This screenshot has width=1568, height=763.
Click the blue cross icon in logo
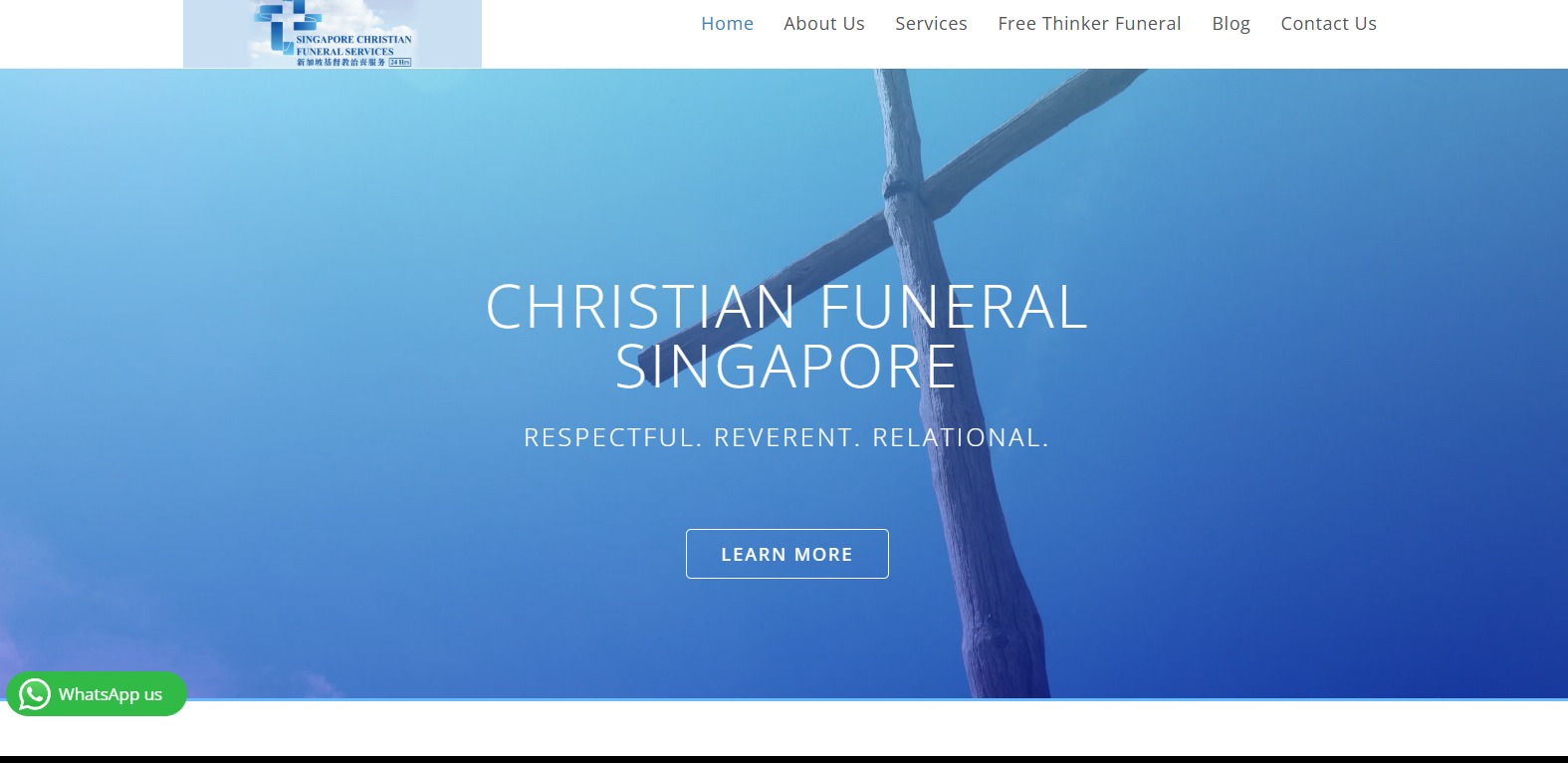pyautogui.click(x=287, y=22)
